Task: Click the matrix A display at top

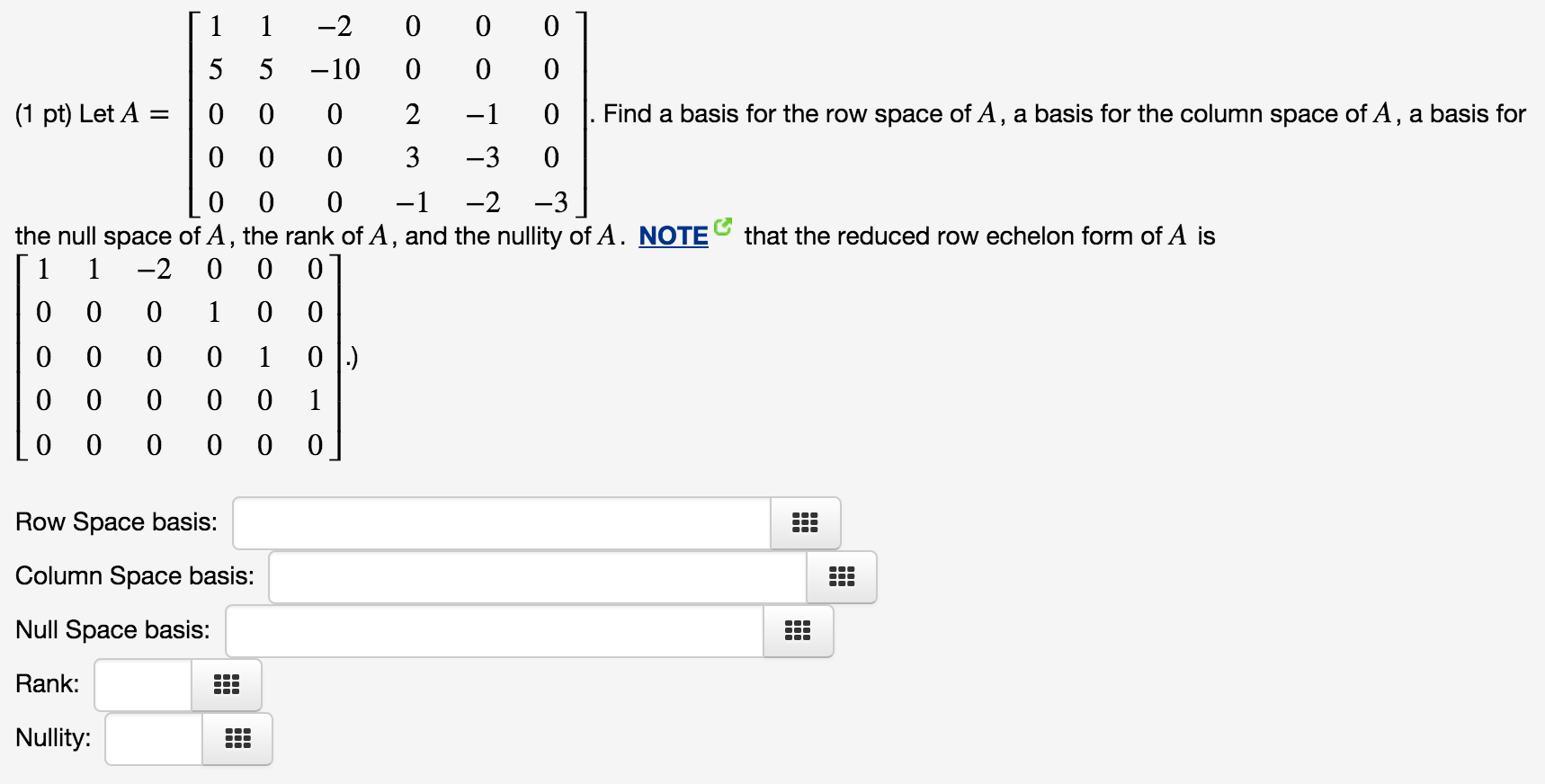Action: pos(388,114)
